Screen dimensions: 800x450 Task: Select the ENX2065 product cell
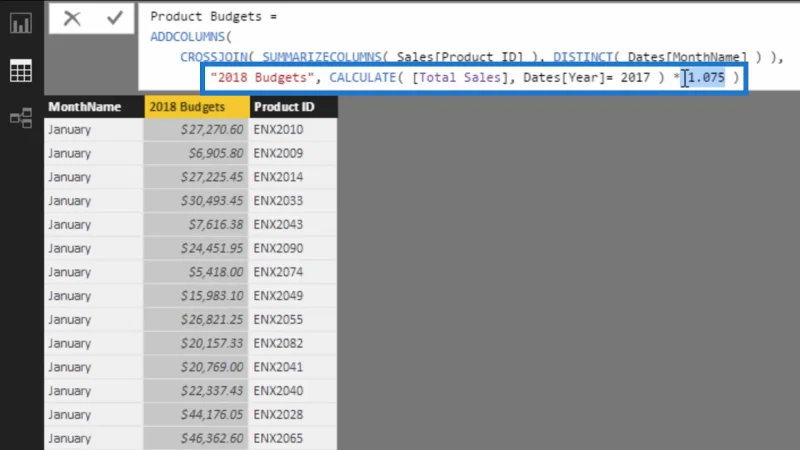[293, 438]
